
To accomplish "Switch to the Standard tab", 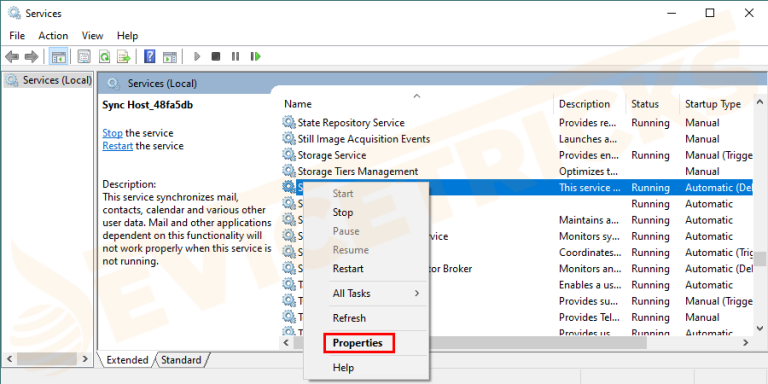I will (x=181, y=360).
